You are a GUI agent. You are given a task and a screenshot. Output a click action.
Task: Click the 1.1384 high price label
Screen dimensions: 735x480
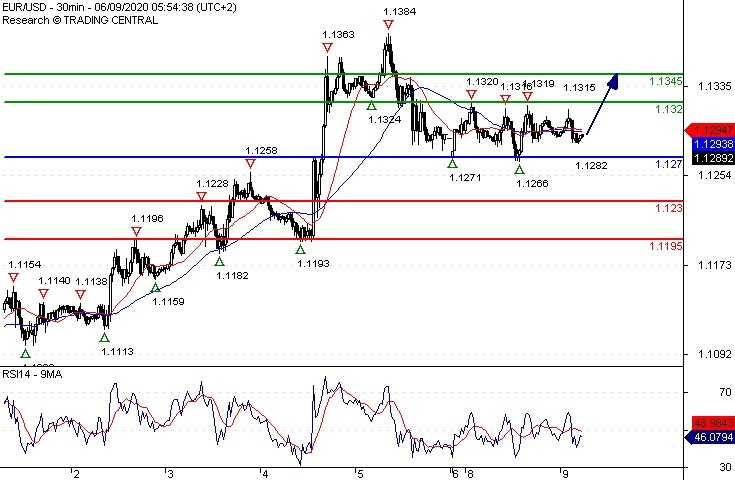coord(399,12)
